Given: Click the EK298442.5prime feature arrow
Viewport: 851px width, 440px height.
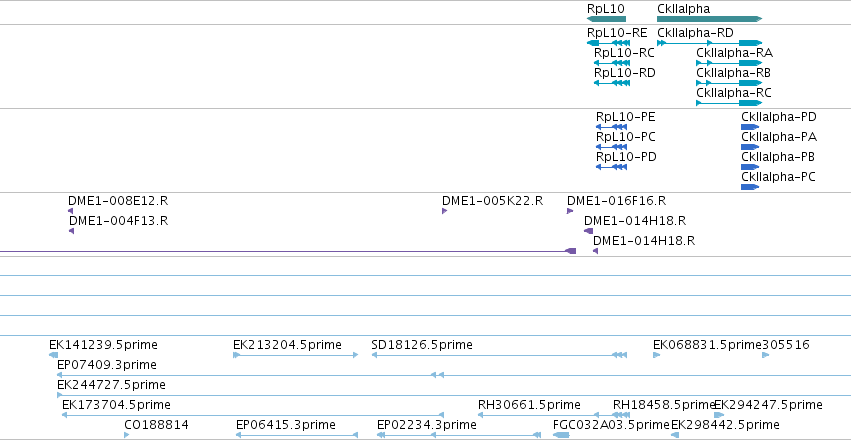Looking at the screenshot, I should pos(675,435).
